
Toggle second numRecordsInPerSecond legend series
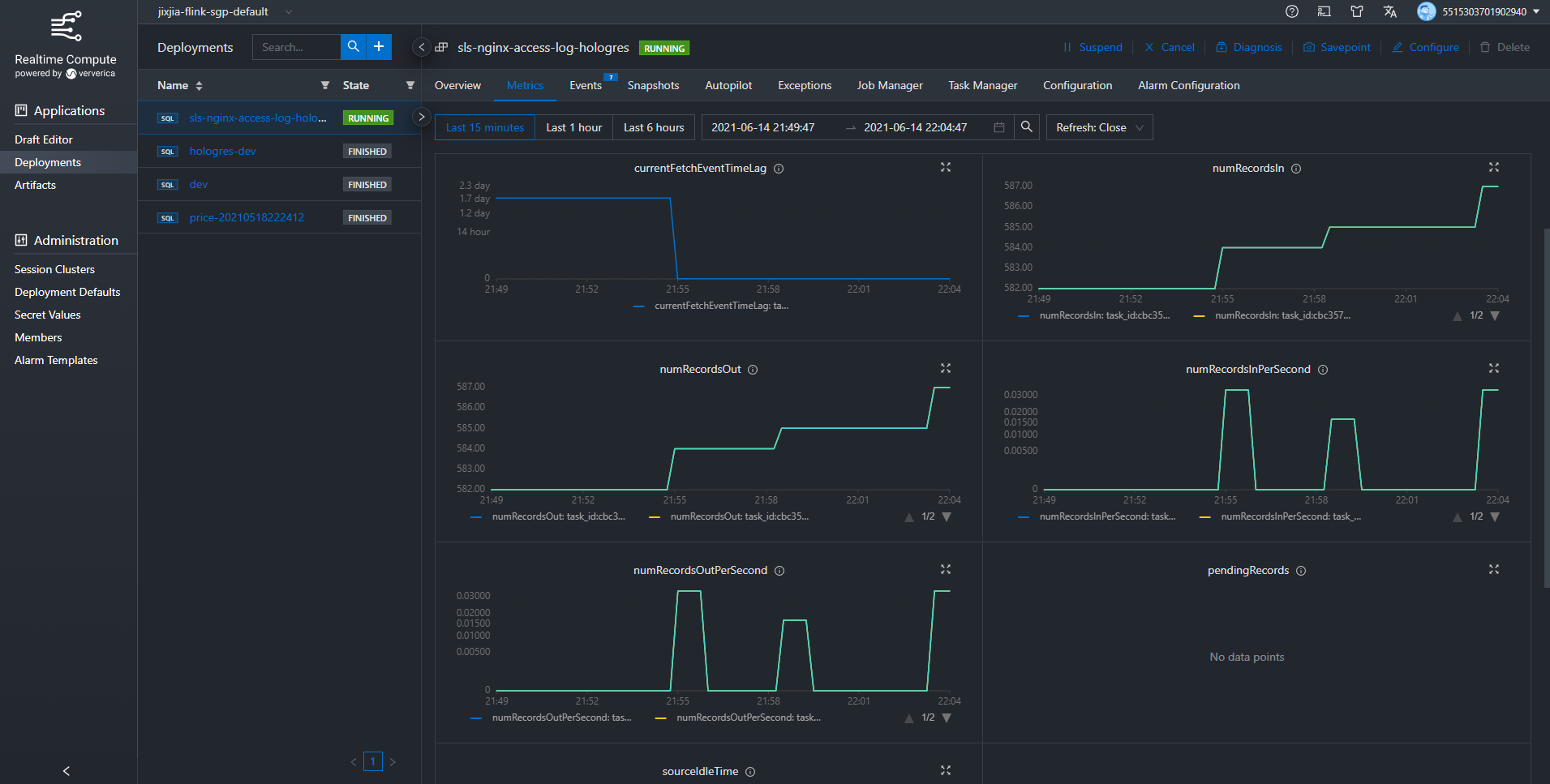pyautogui.click(x=1281, y=516)
